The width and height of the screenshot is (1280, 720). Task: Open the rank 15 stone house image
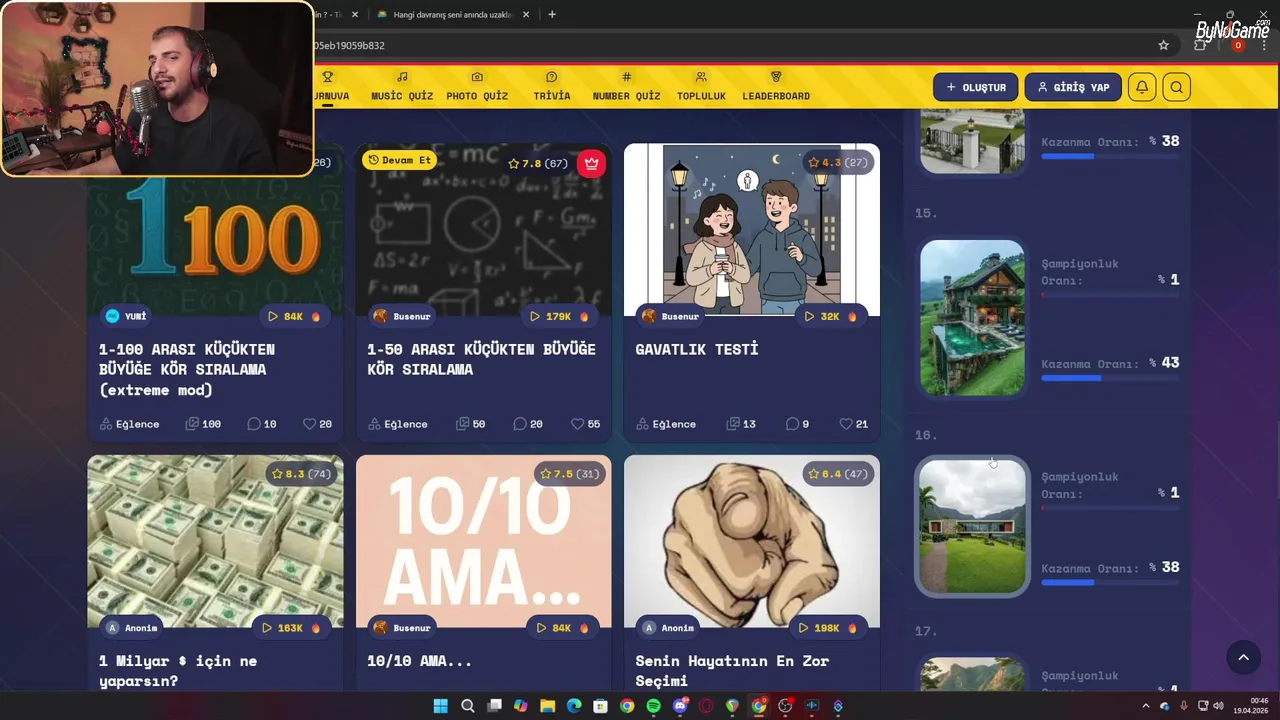coord(972,317)
